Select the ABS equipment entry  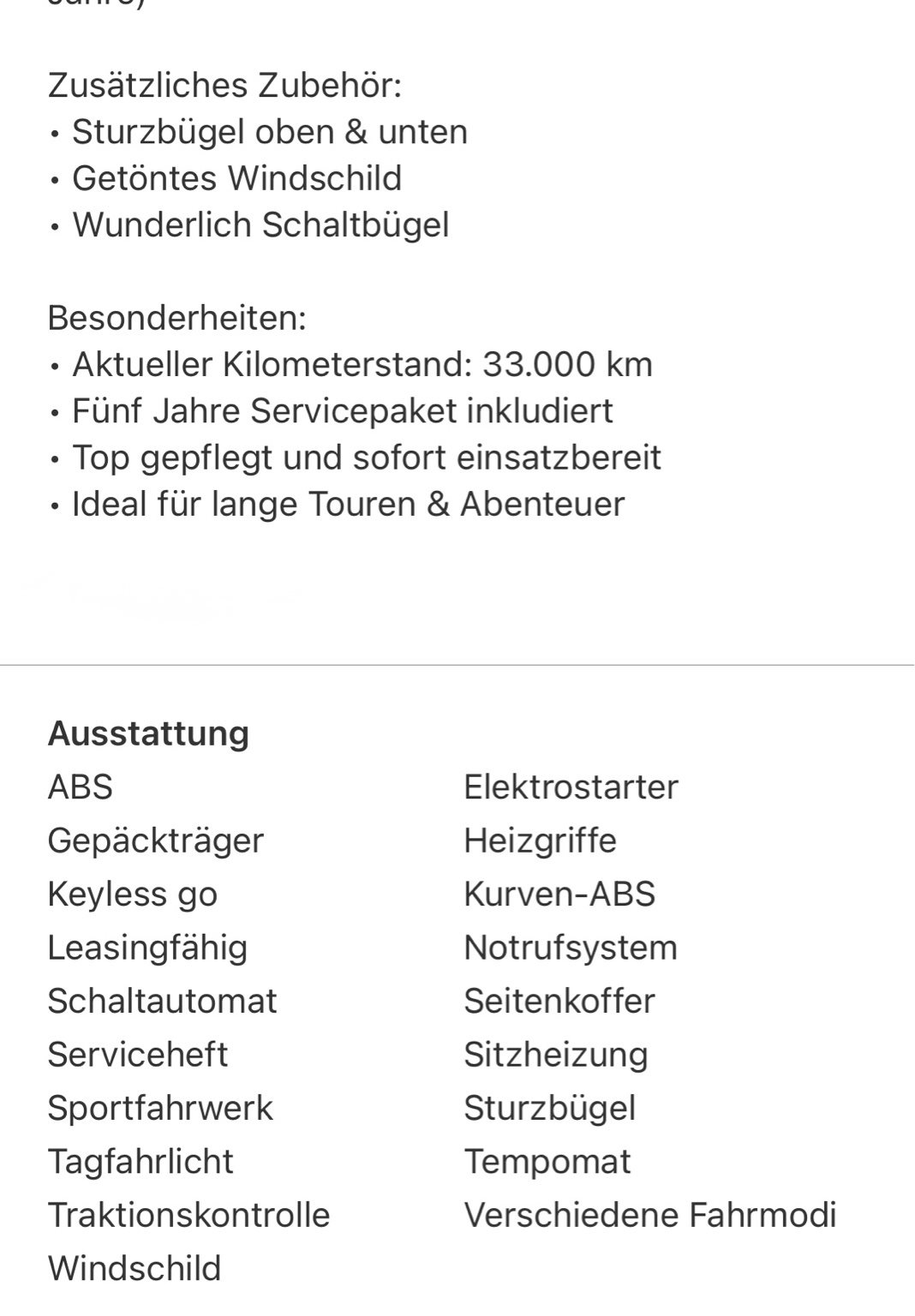[x=81, y=787]
